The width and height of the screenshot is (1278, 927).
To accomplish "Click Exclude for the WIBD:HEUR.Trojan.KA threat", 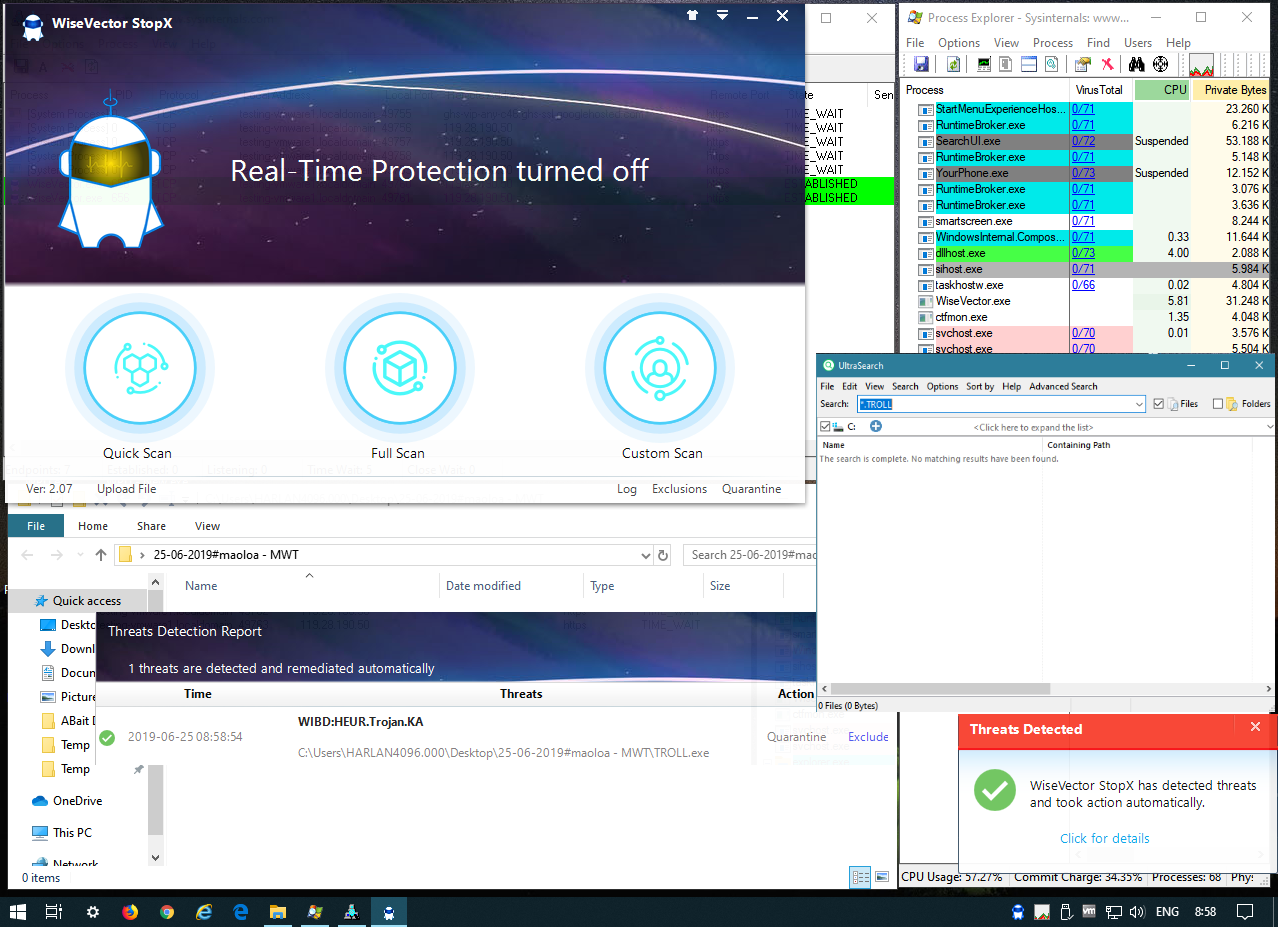I will coord(868,737).
